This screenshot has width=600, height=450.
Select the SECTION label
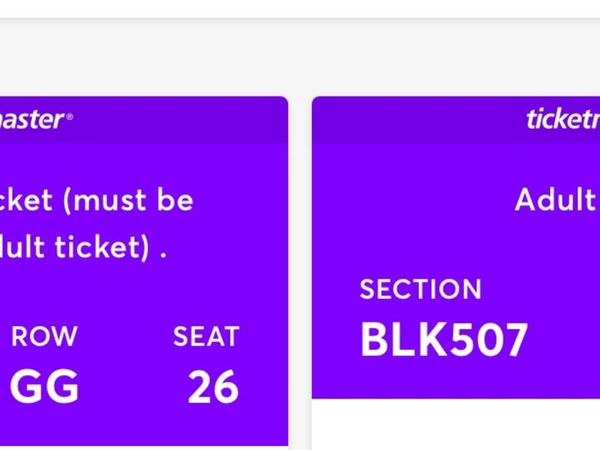(420, 290)
